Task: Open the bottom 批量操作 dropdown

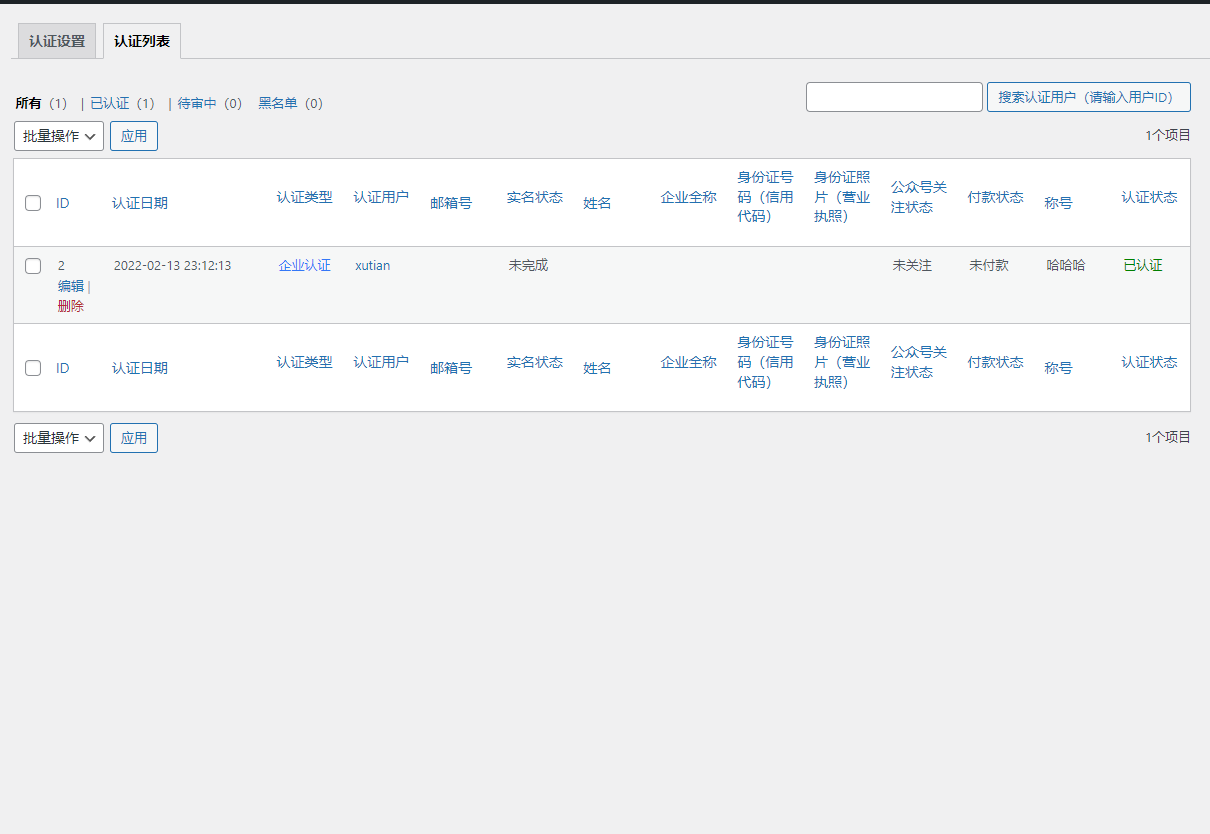Action: point(59,438)
